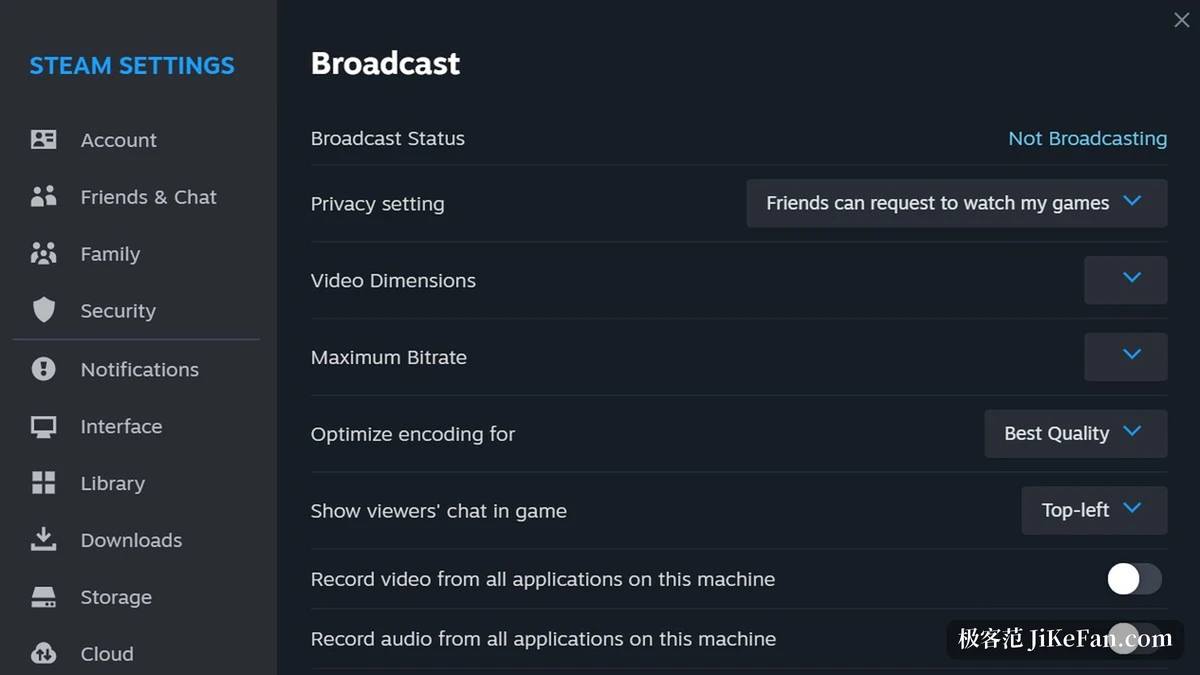Open the Maximum Bitrate dropdown
Screen dimensions: 1200x675
(1126, 357)
